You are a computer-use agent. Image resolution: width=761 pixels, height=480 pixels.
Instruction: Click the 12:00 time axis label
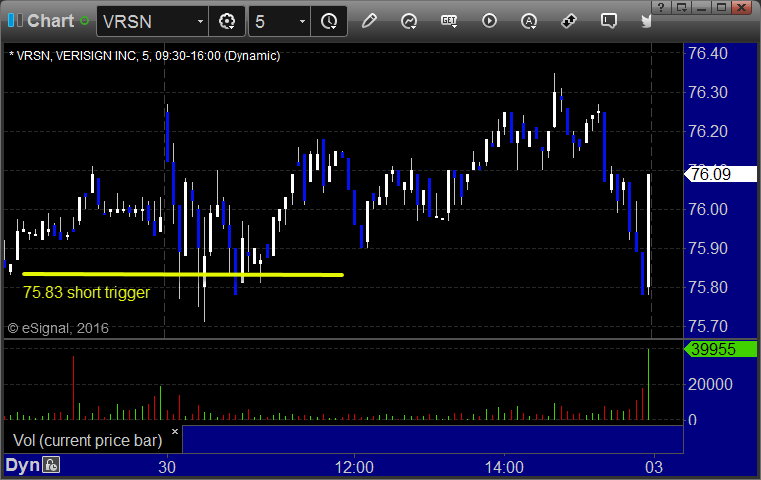tap(354, 467)
